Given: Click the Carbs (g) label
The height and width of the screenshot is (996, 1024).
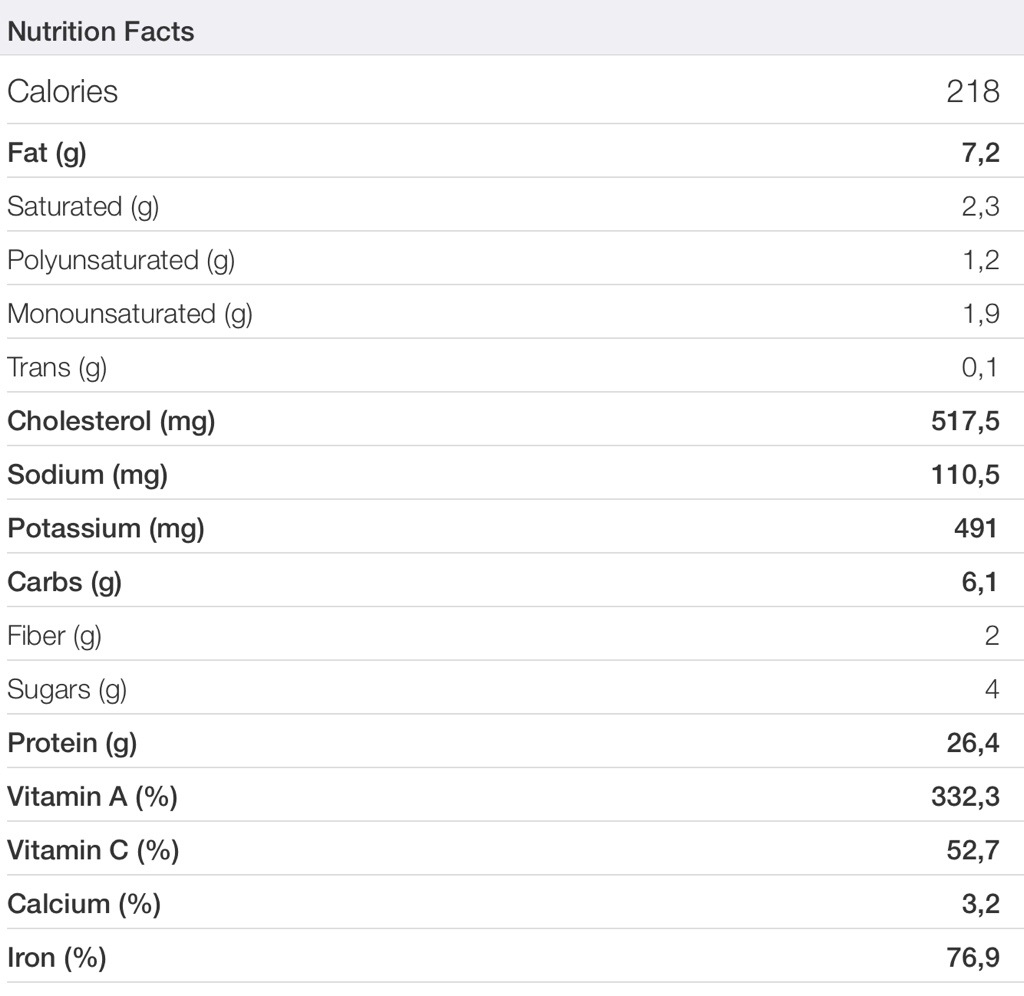Looking at the screenshot, I should pos(64,583).
